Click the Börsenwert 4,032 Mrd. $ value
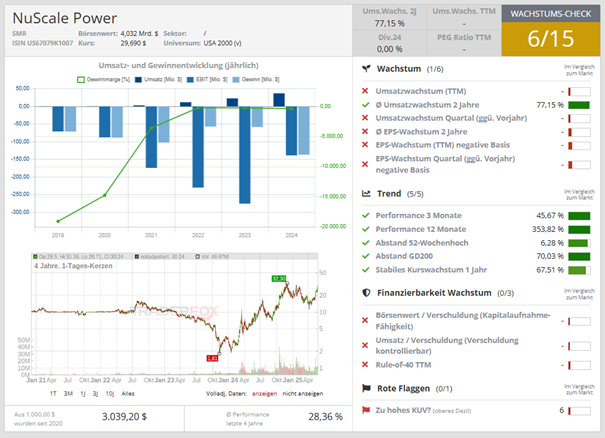This screenshot has height=438, width=605. (139, 34)
